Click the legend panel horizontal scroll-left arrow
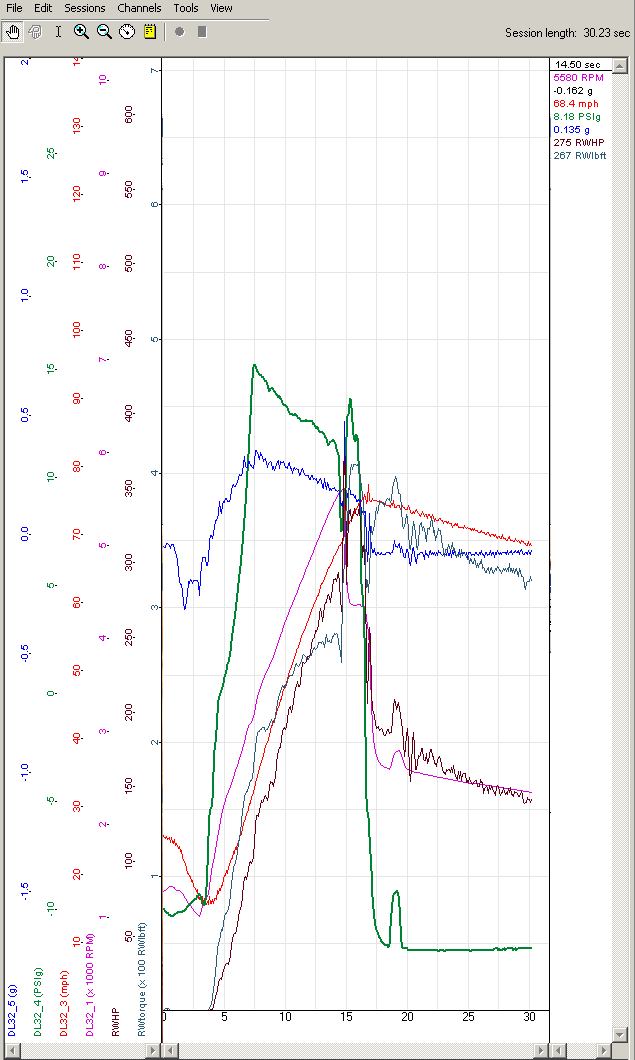 559,1050
